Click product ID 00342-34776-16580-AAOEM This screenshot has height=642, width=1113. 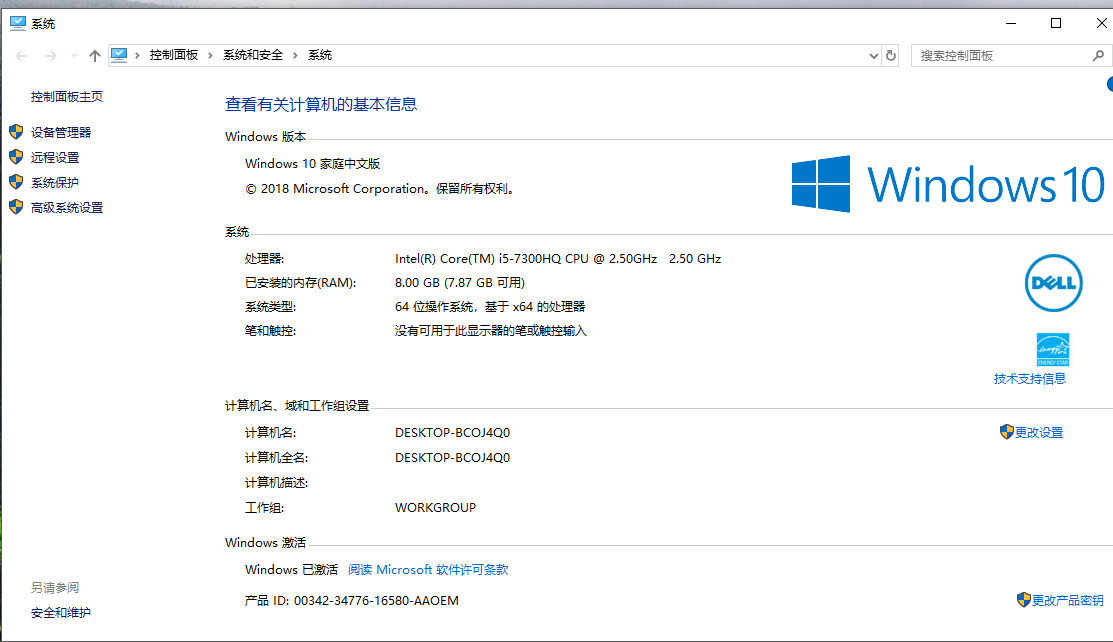pyautogui.click(x=376, y=601)
